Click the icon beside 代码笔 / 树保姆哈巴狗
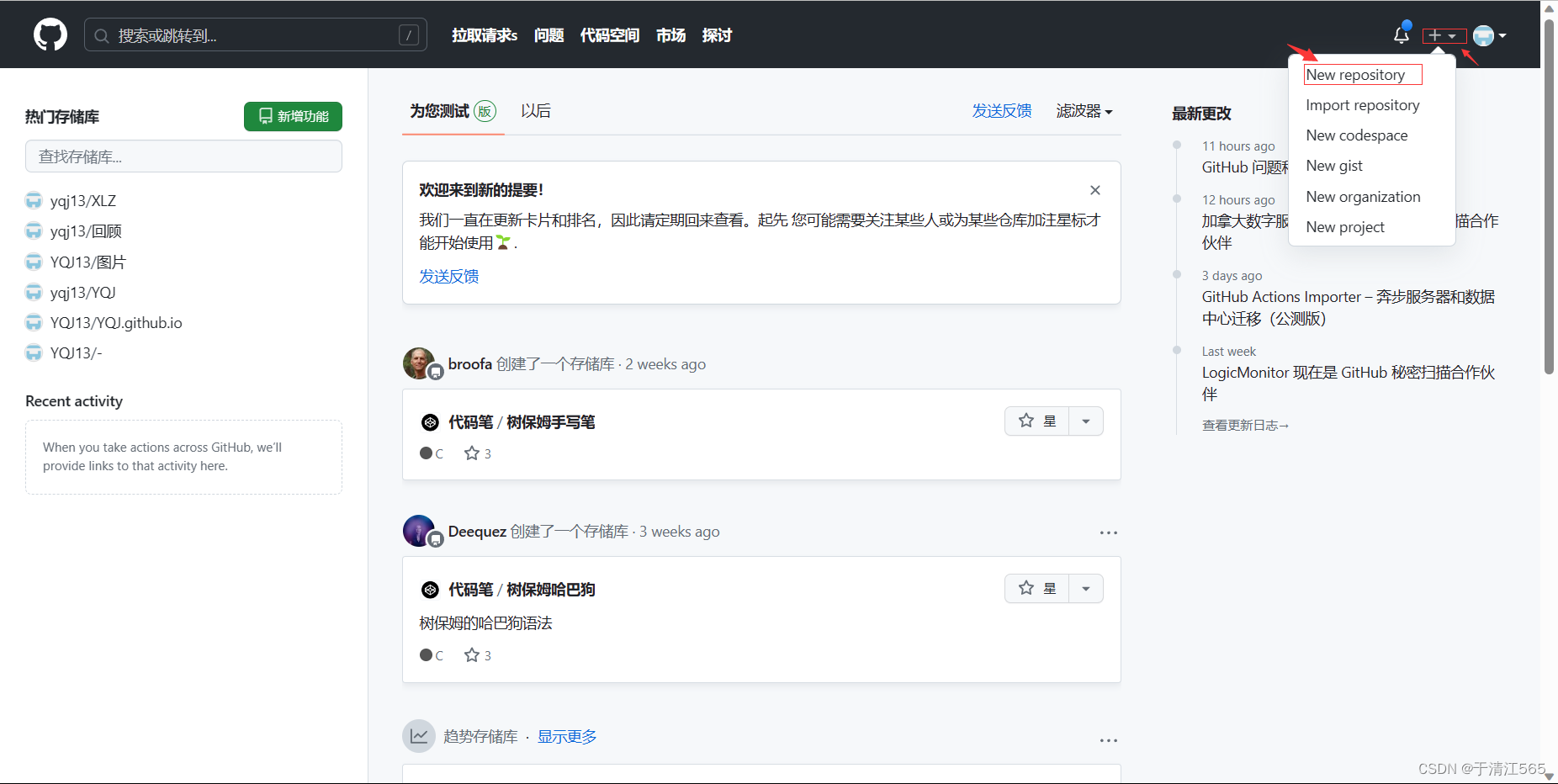 point(430,590)
